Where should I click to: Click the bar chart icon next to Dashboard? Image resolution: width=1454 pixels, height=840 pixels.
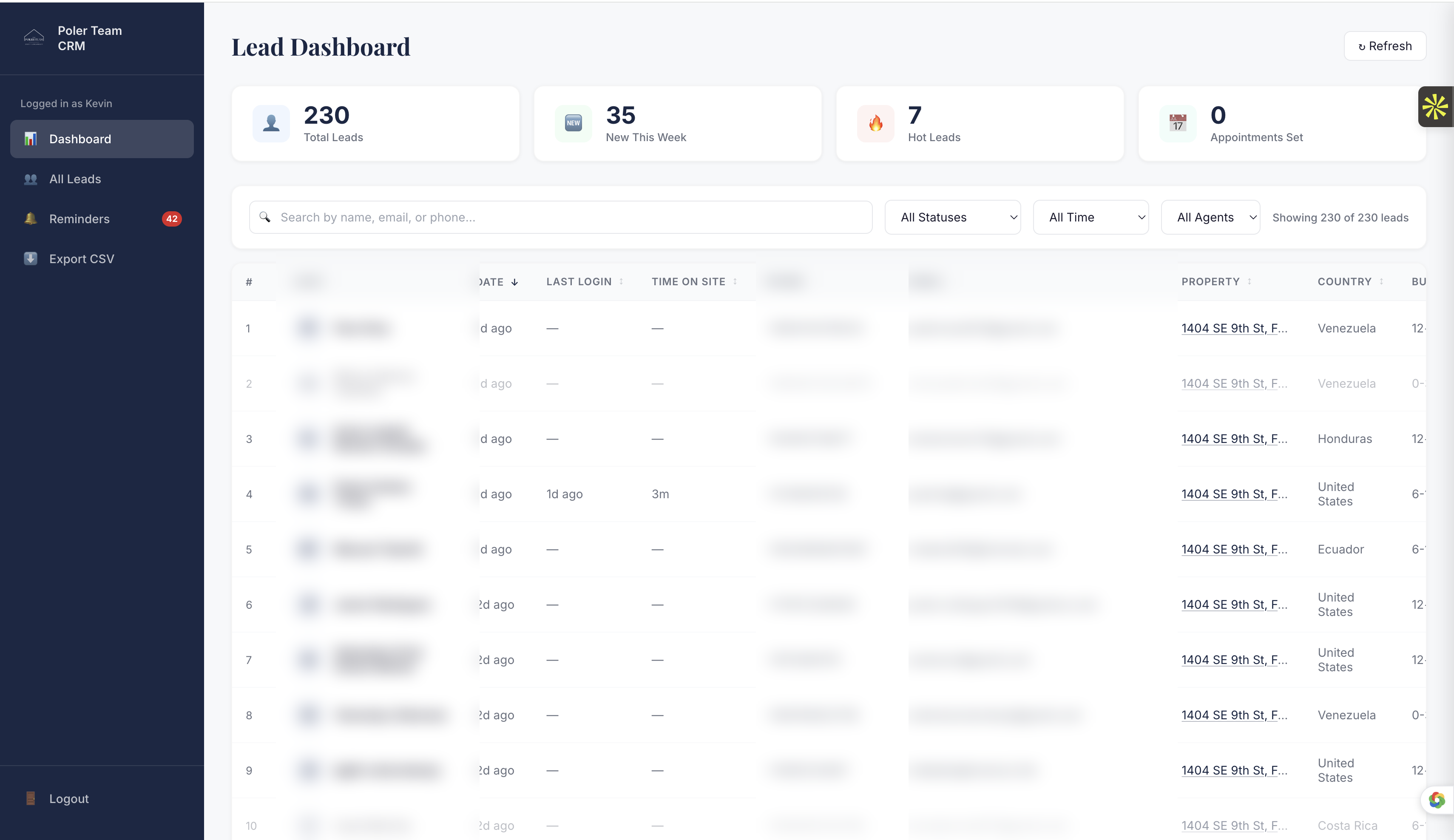click(31, 139)
